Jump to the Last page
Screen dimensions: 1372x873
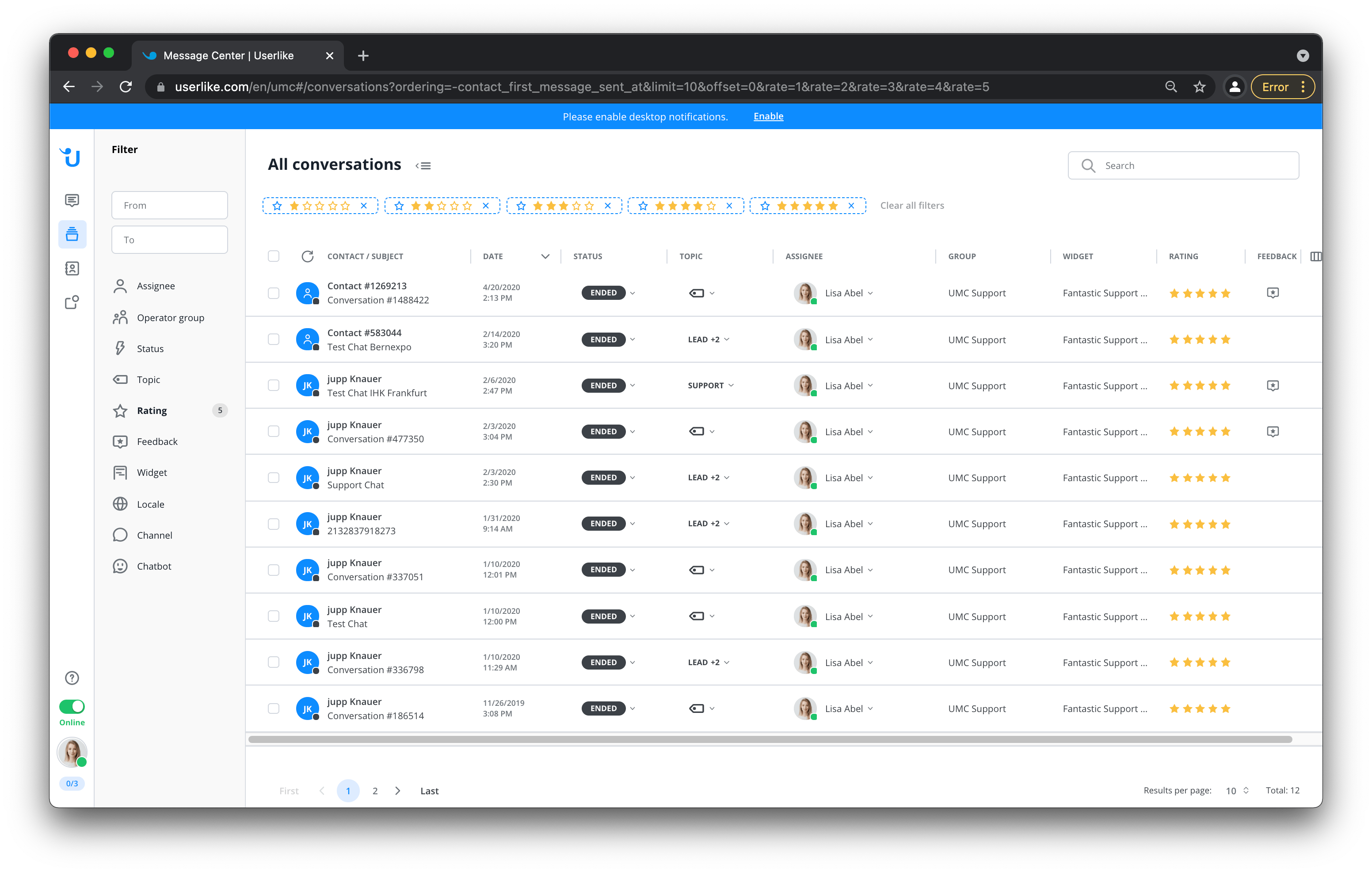click(429, 791)
